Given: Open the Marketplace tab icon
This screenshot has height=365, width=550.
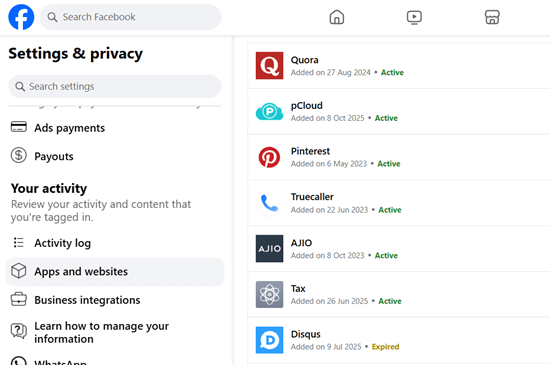Looking at the screenshot, I should tap(492, 17).
